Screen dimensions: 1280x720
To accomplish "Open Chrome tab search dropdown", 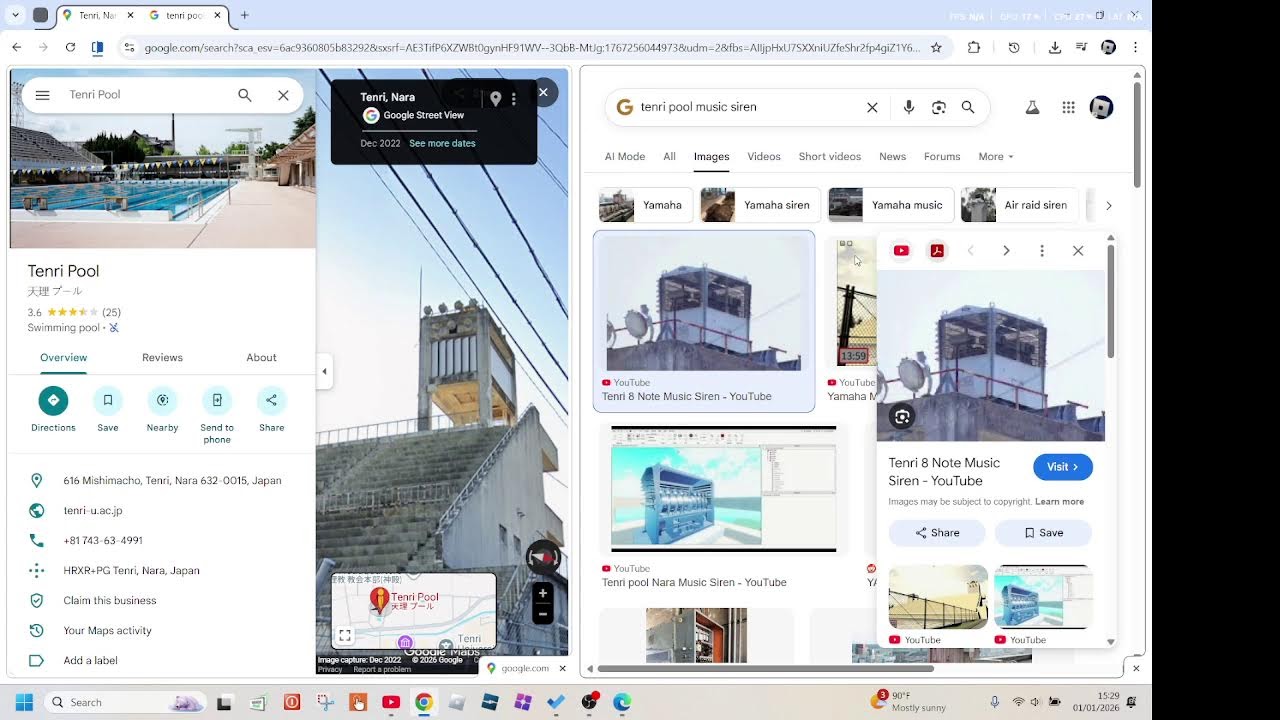I will point(16,15).
